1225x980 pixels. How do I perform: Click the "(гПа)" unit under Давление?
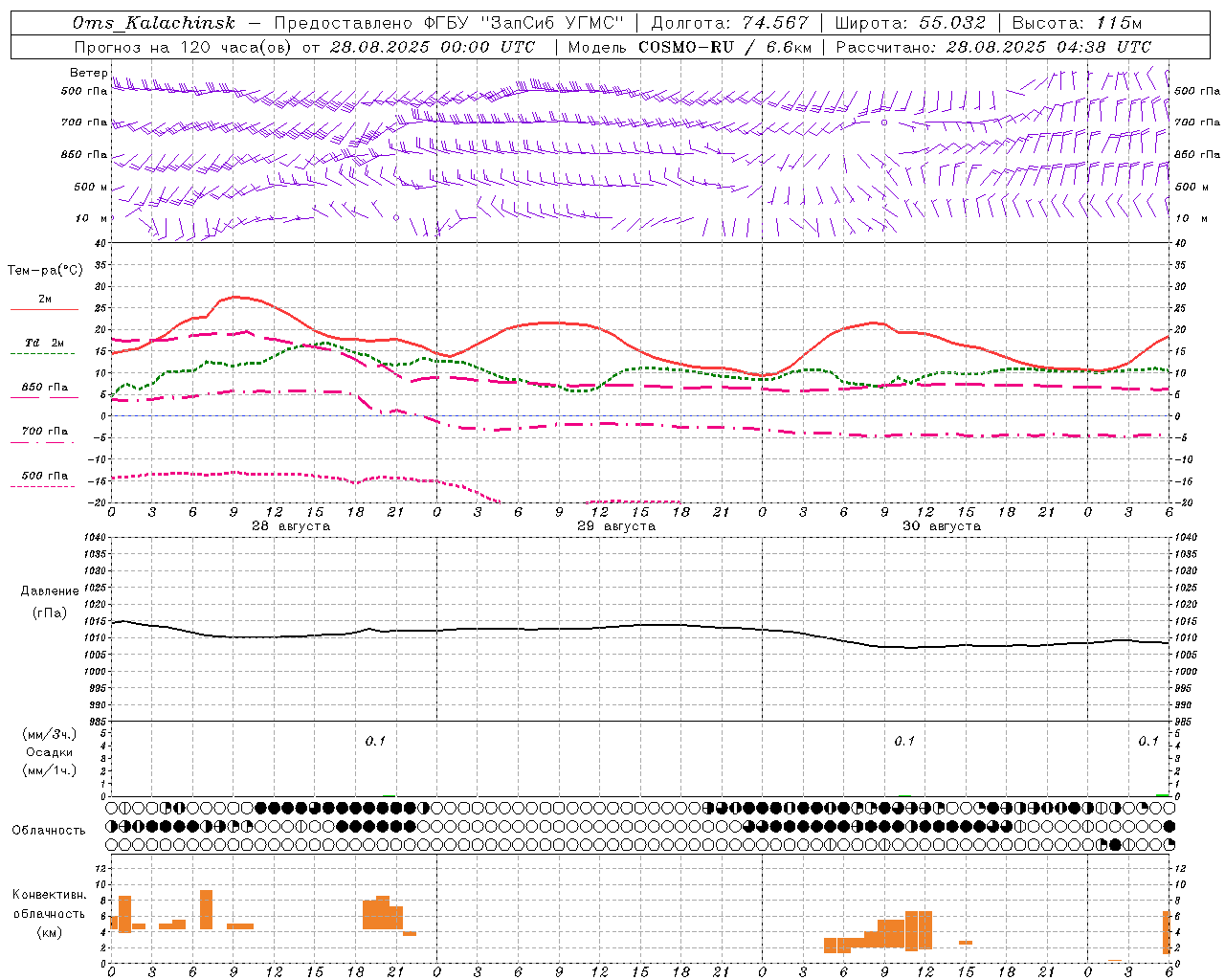(50, 613)
